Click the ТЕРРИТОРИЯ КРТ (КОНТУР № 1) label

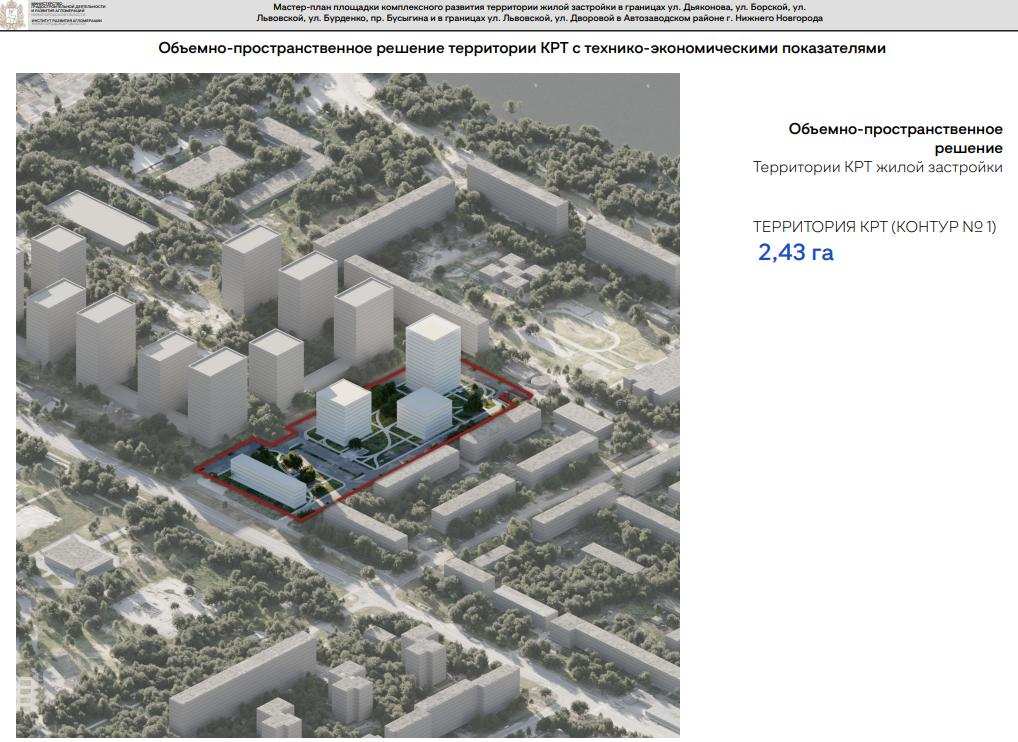point(874,227)
